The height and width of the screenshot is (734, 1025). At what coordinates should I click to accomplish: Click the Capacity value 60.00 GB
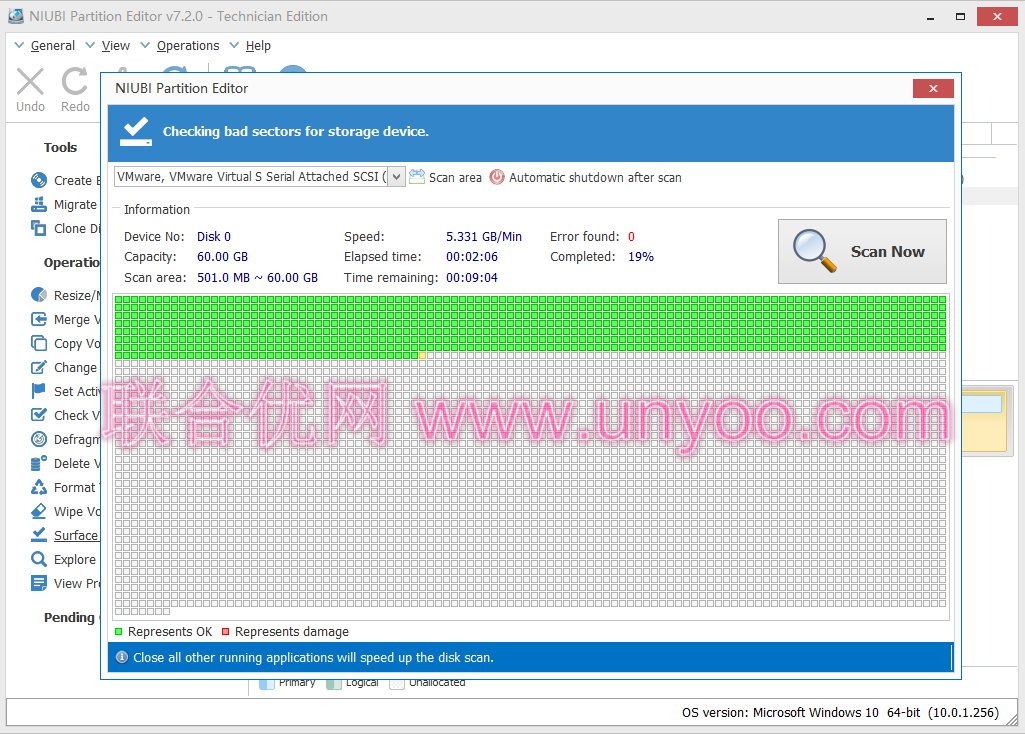[222, 257]
